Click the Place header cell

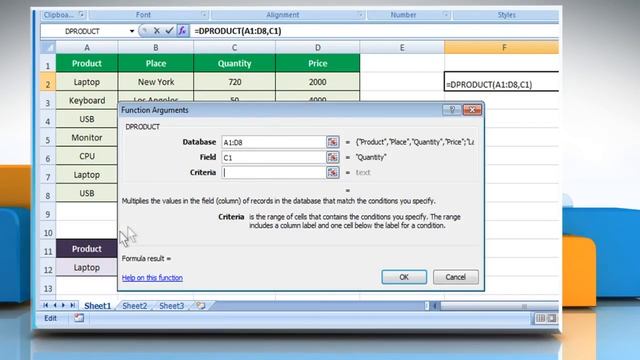156,63
